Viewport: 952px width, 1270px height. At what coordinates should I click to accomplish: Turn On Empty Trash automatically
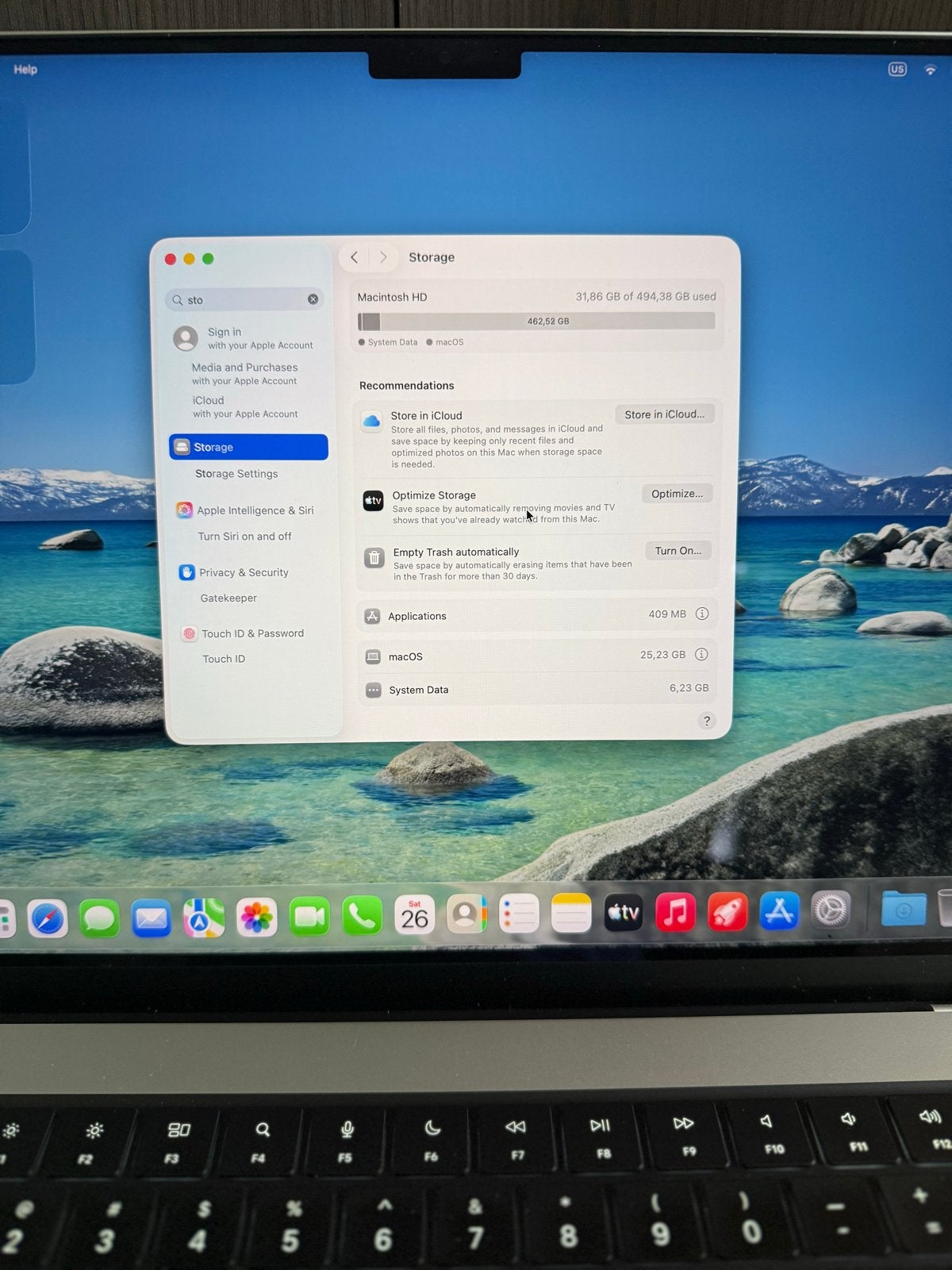point(678,551)
